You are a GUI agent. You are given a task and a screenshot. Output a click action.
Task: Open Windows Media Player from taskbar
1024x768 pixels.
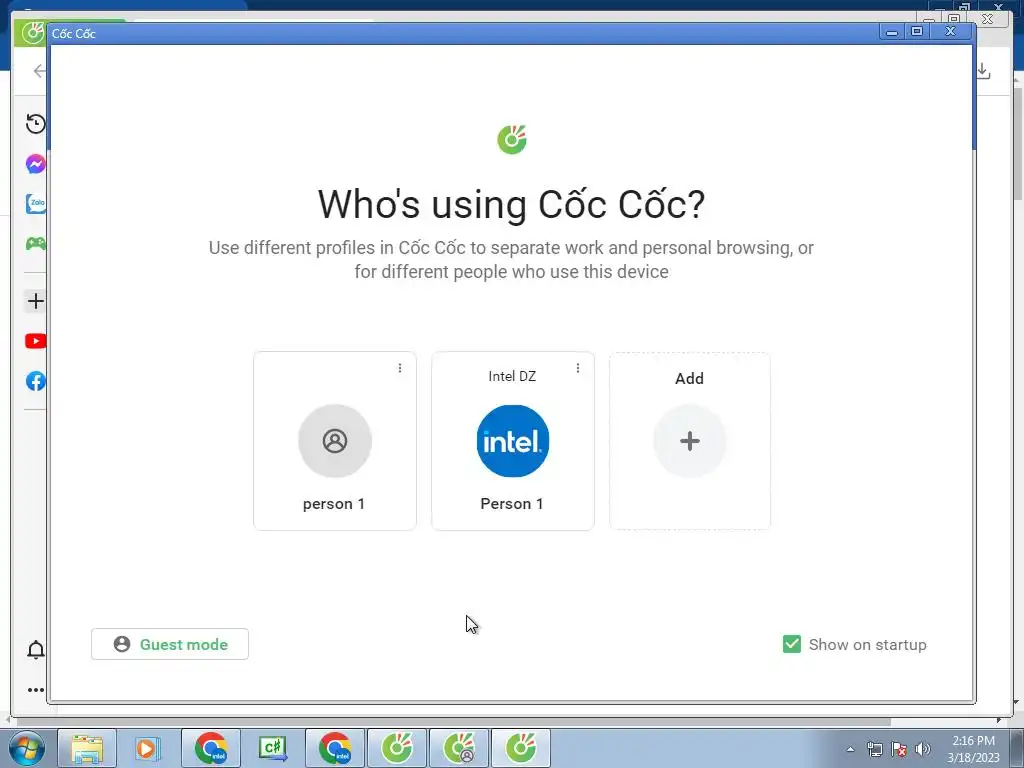[149, 748]
